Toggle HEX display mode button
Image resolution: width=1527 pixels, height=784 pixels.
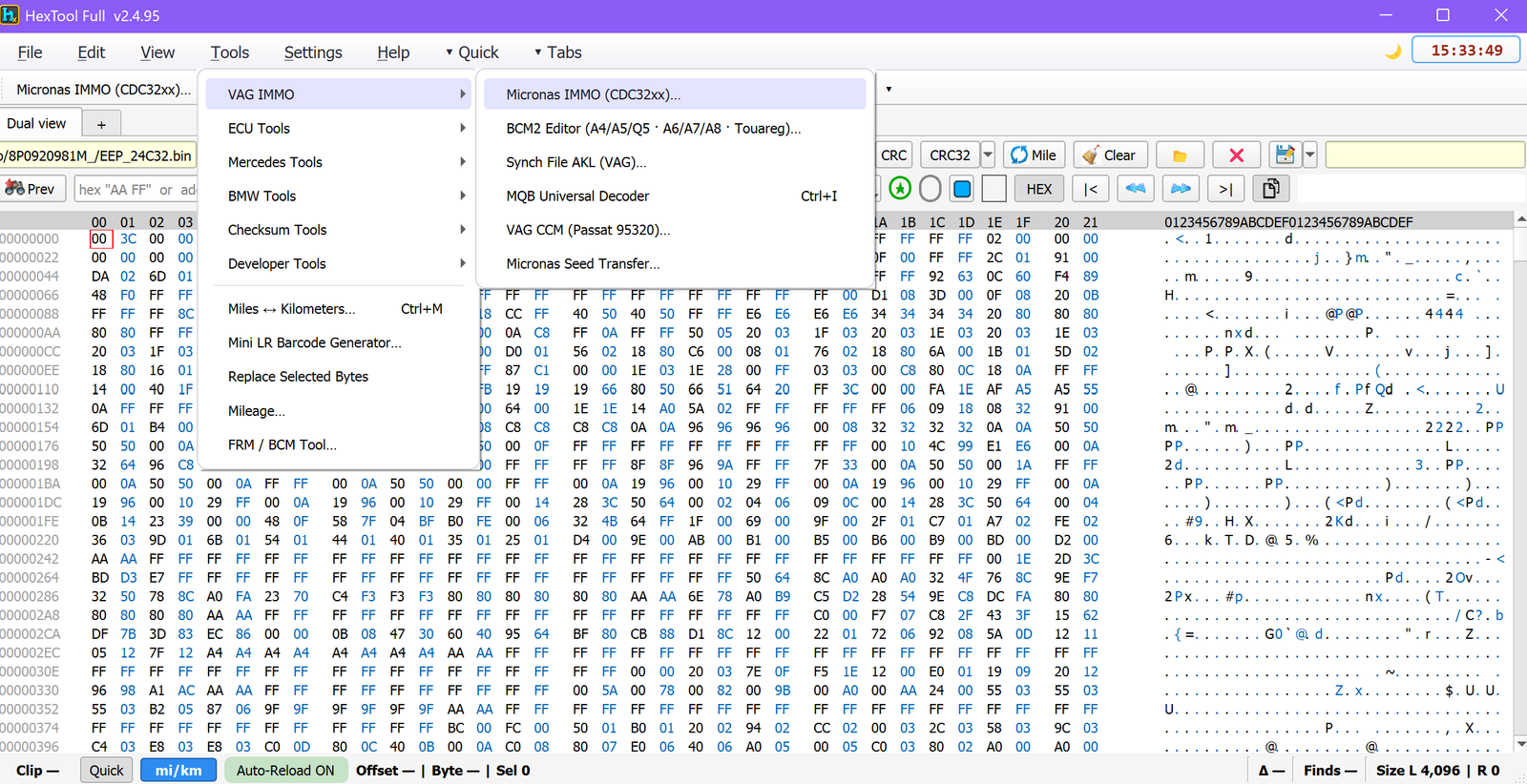click(x=1039, y=189)
